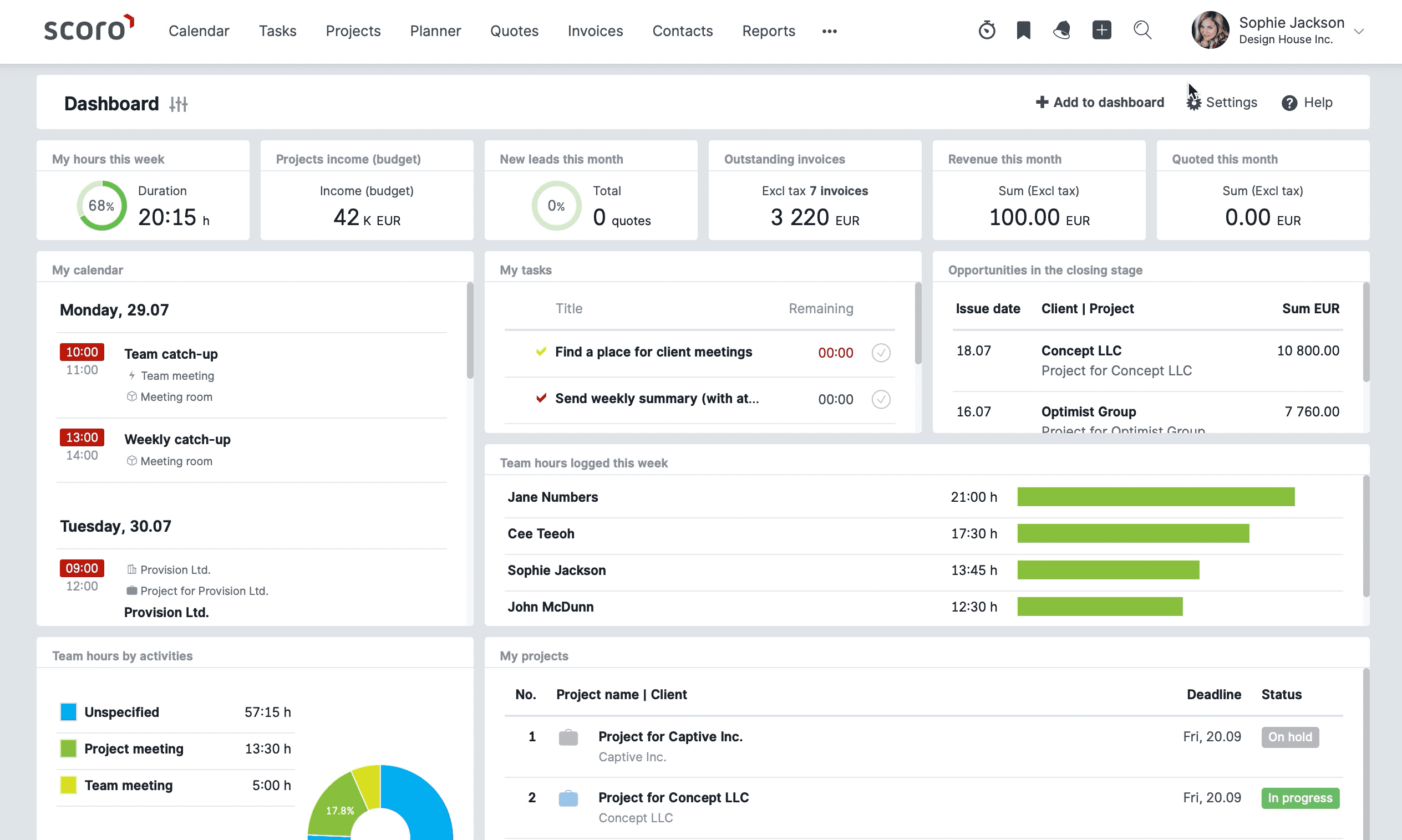Click the My tasks widget scrollbar
This screenshot has height=840, width=1402.
[918, 323]
